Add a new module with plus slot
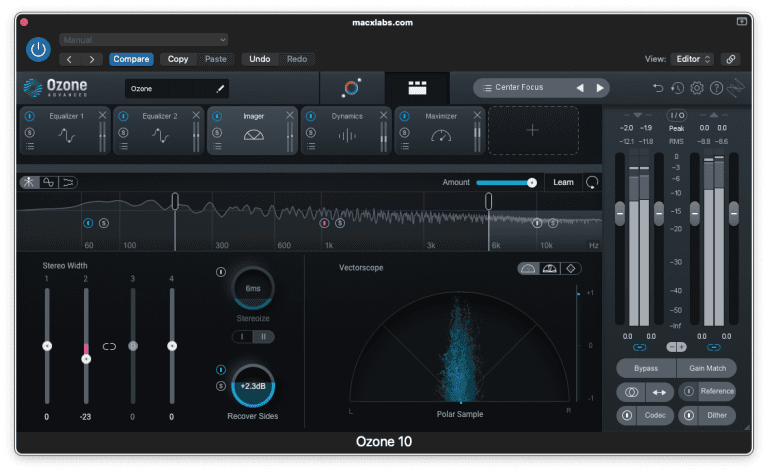Viewport: 768px width, 473px height. click(533, 130)
